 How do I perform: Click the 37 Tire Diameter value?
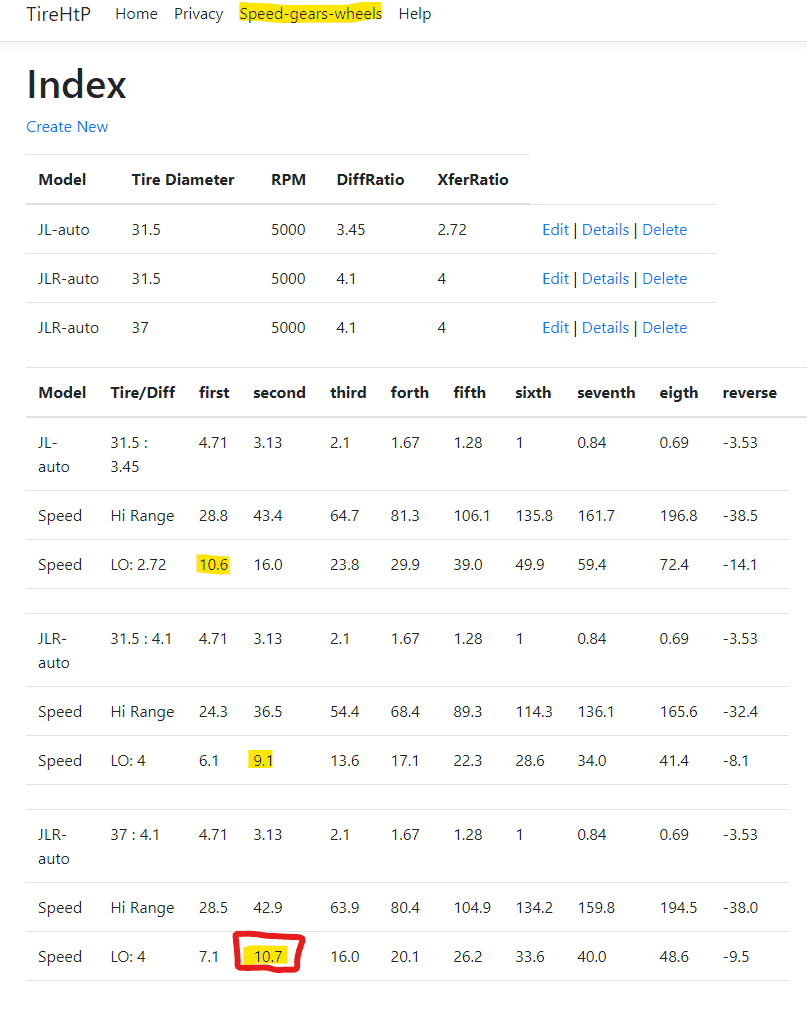point(140,327)
